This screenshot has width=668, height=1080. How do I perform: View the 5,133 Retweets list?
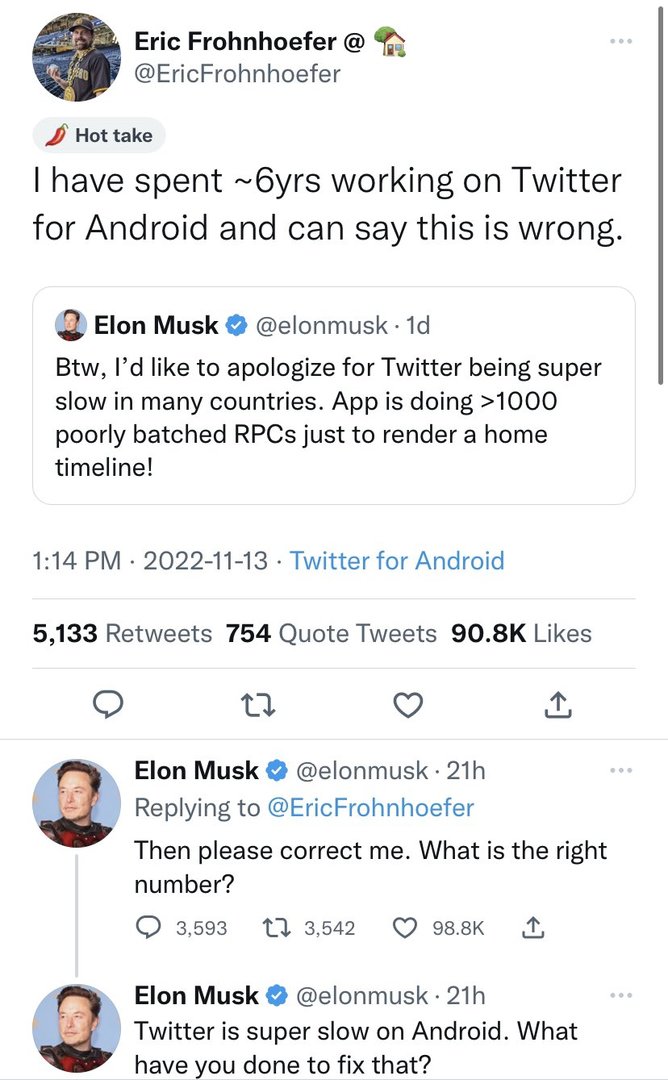click(x=122, y=633)
